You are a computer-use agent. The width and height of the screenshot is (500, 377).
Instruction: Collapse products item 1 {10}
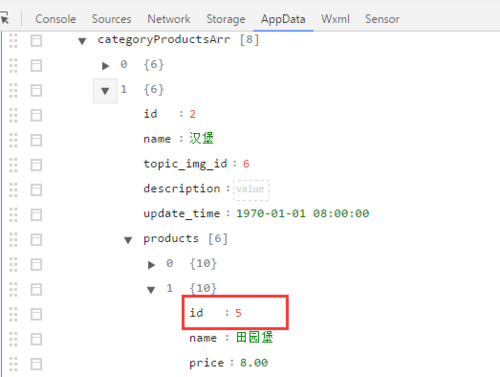(151, 290)
